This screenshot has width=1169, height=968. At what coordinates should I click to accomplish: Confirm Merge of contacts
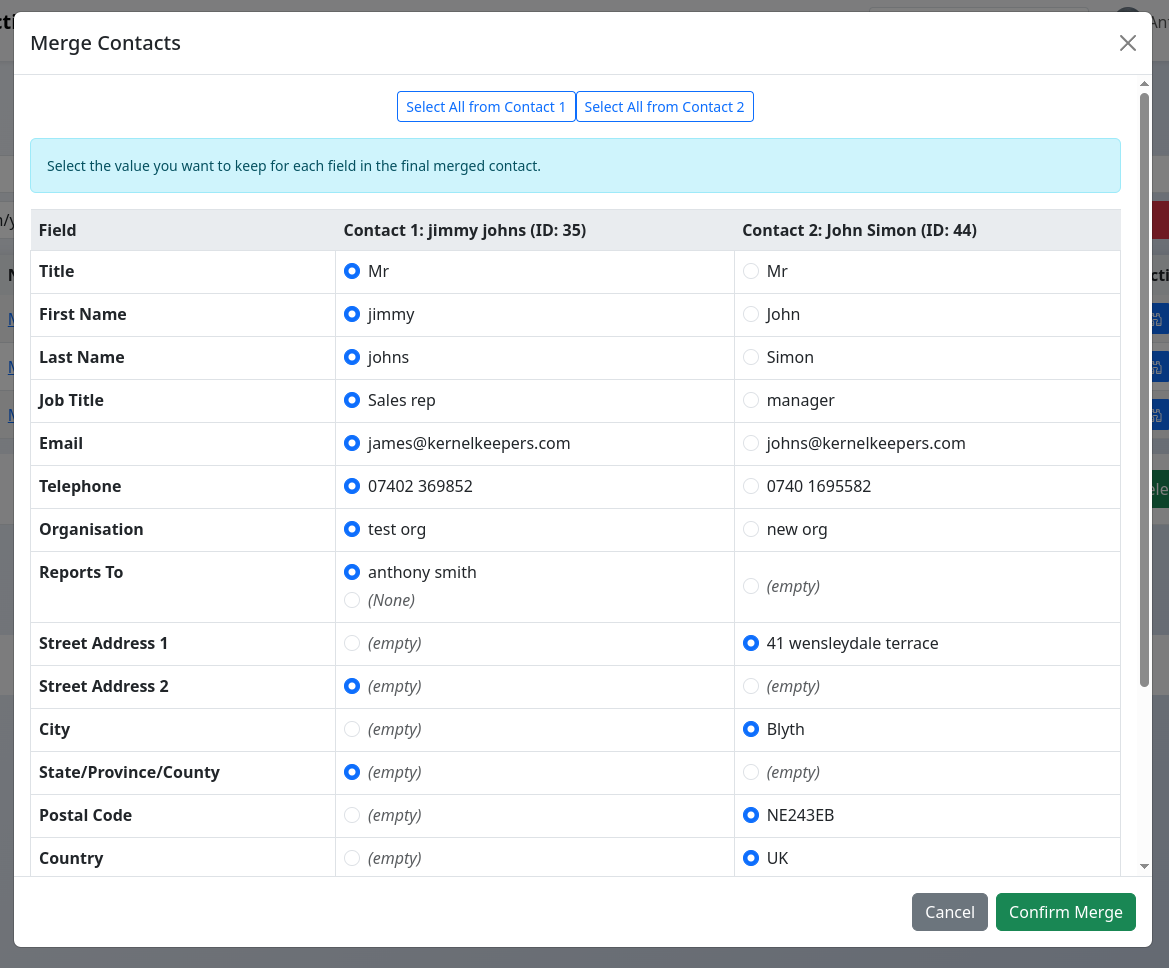[1065, 912]
